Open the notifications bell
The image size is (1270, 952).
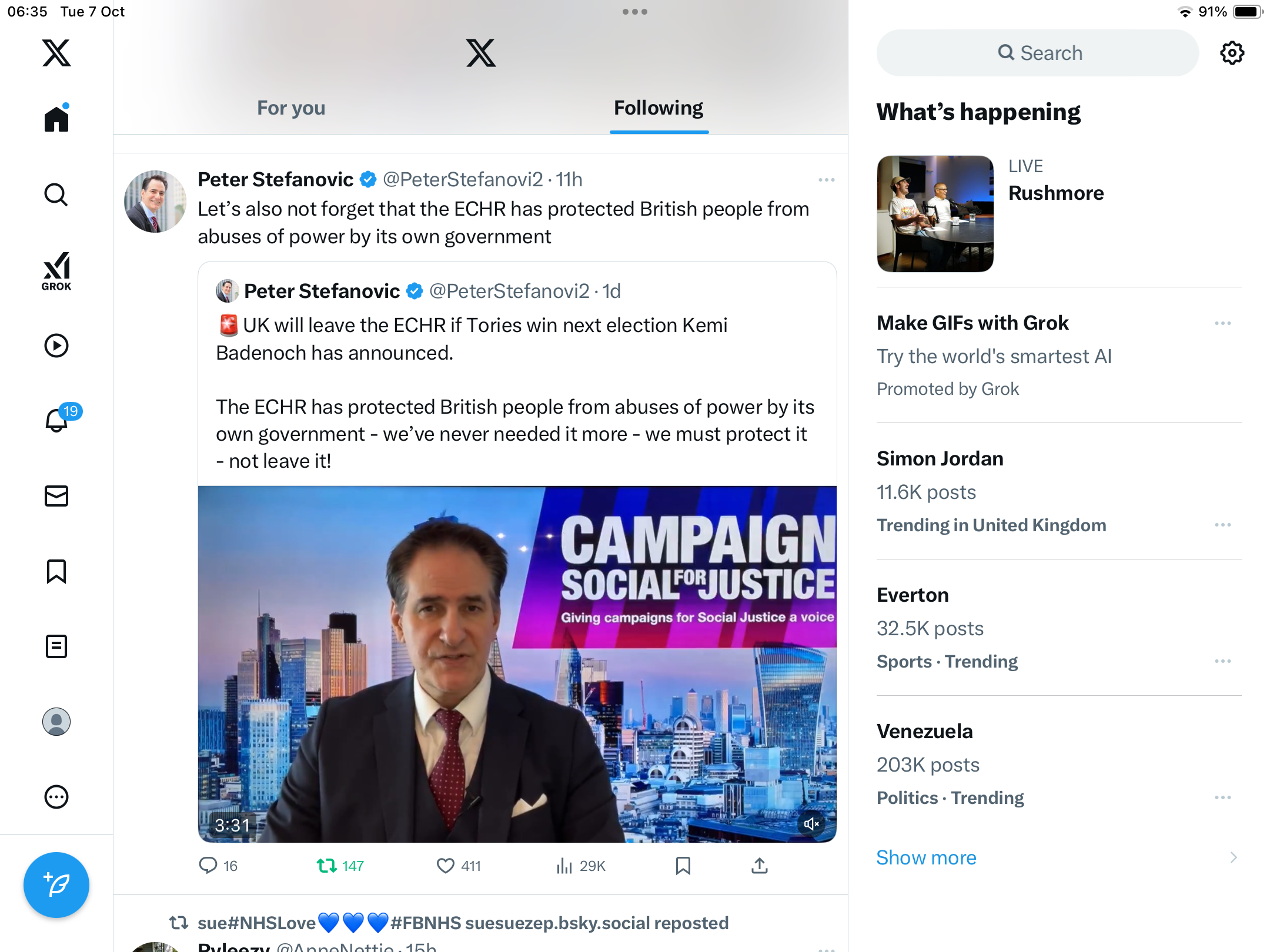(56, 420)
